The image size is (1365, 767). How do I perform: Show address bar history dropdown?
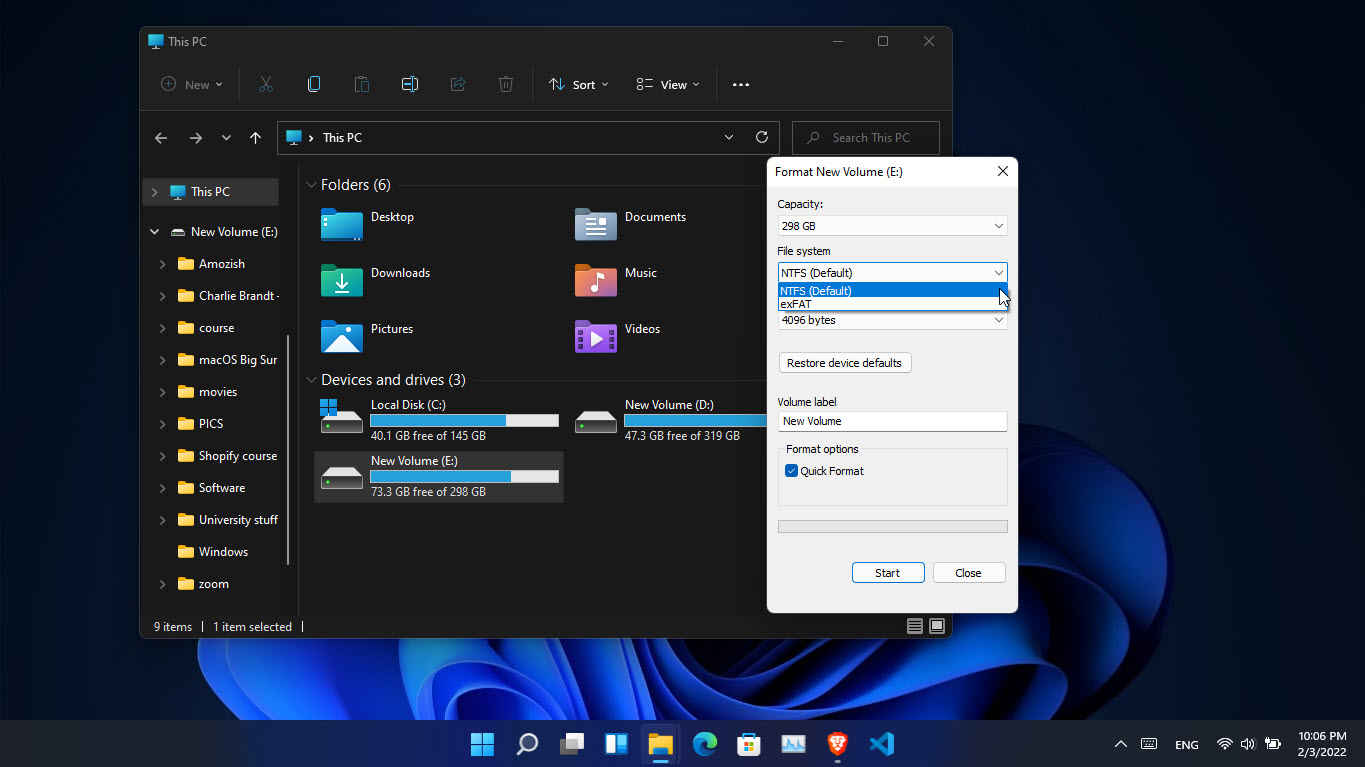(728, 138)
